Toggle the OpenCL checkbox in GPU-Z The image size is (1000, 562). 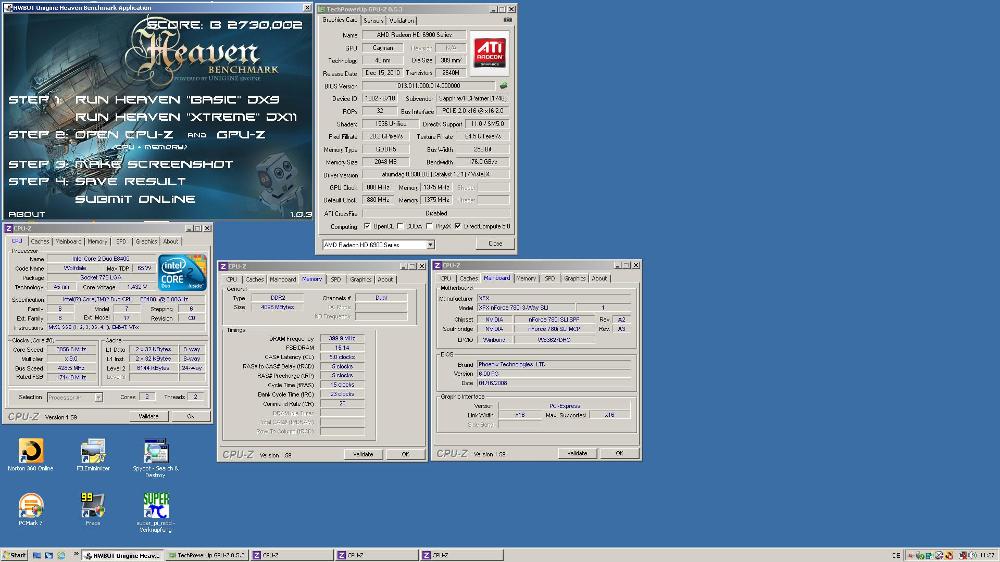tap(367, 226)
